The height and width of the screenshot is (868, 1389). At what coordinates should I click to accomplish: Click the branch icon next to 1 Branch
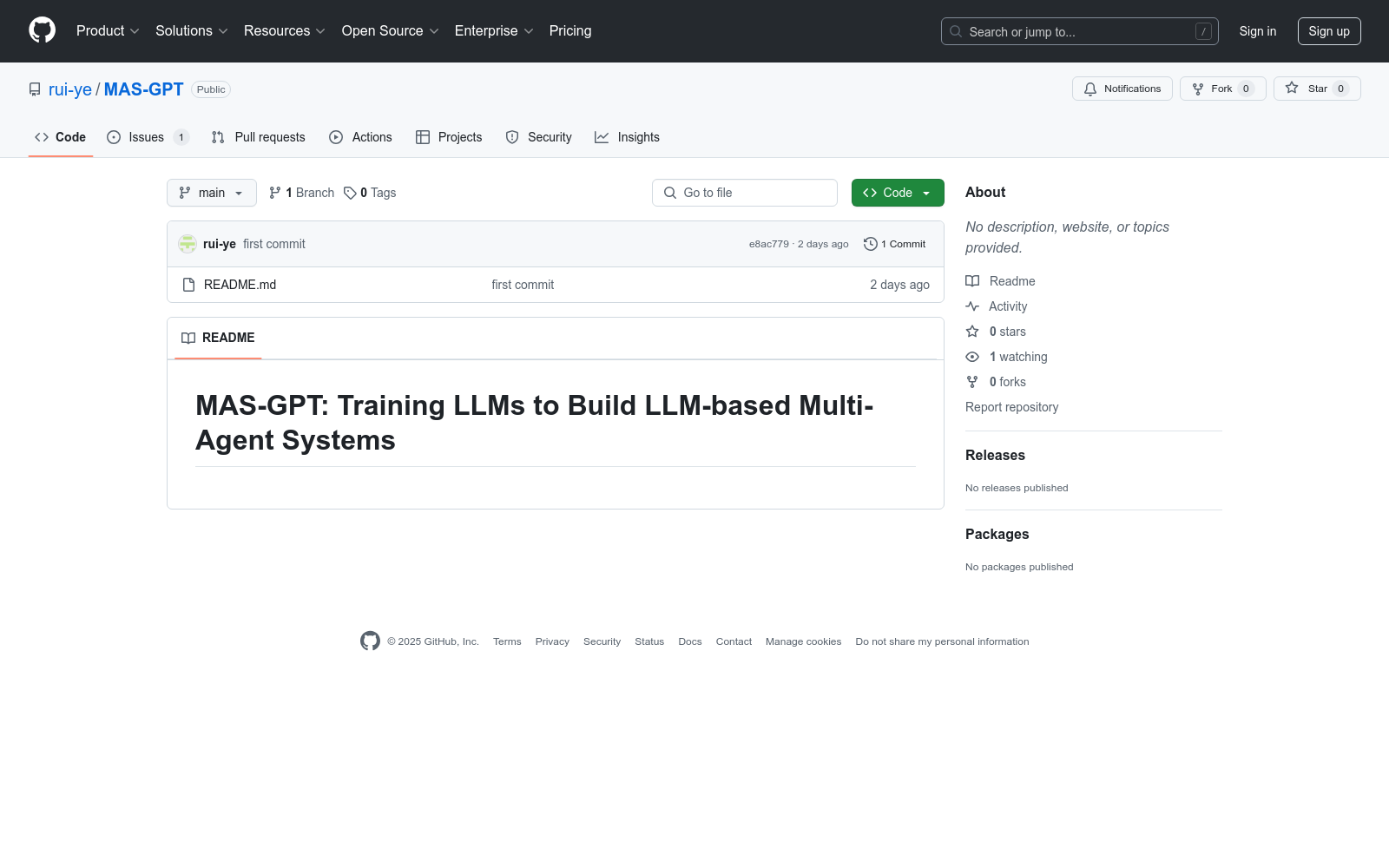275,193
